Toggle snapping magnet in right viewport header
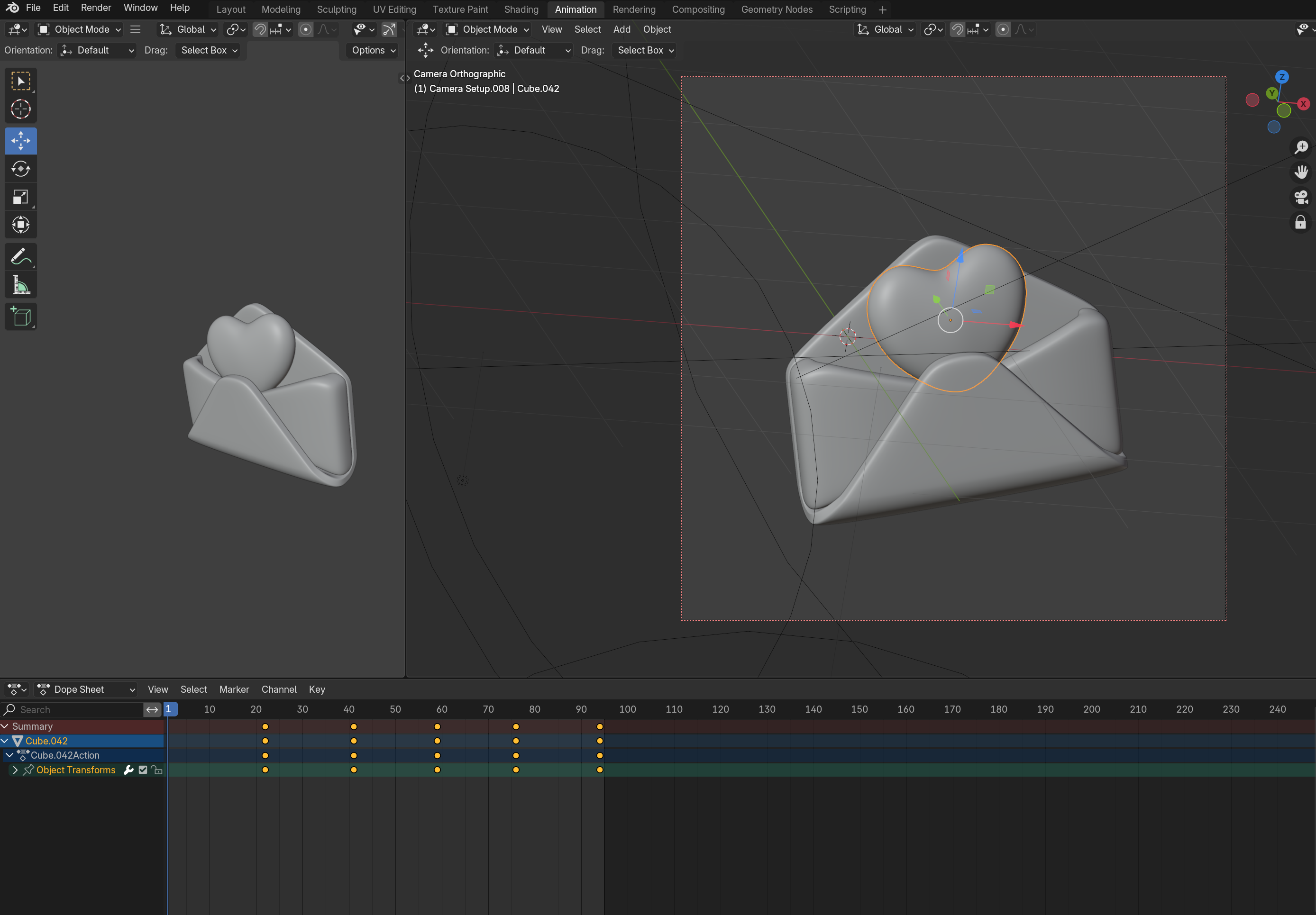 point(957,29)
